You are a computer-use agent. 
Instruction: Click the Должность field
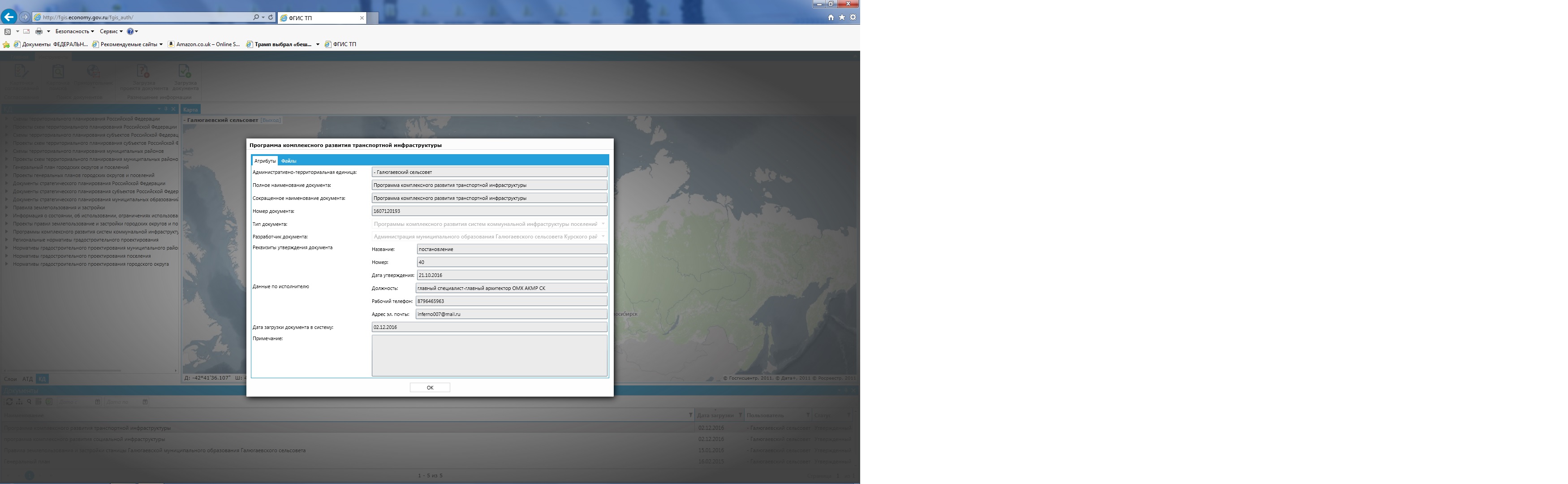tap(511, 288)
